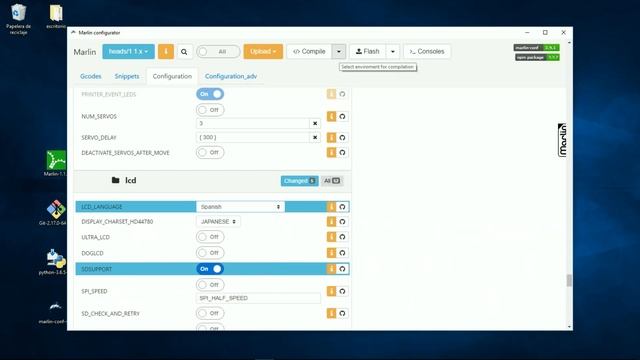Enable the SD_CHECK_AND_RETRY switch
The width and height of the screenshot is (640, 360).
pos(210,313)
